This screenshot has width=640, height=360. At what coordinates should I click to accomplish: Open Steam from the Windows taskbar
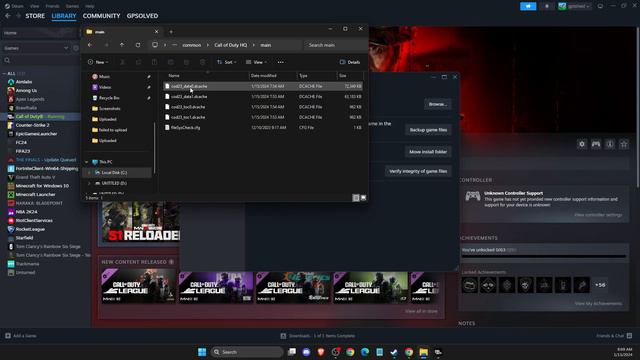(394, 352)
